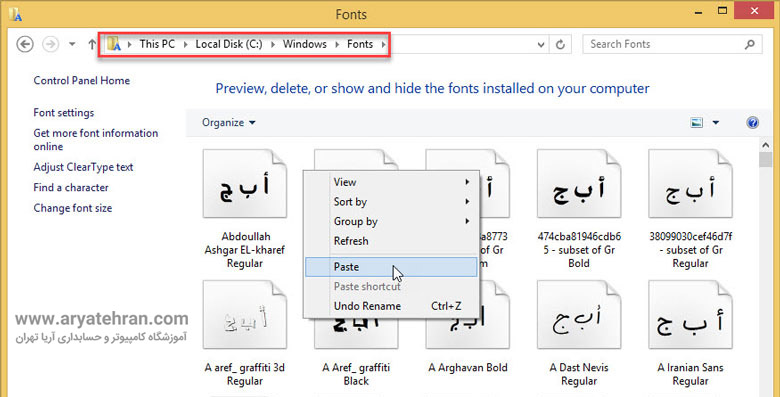780x397 pixels.
Task: Expand the chevron after This PC
Action: tap(185, 44)
